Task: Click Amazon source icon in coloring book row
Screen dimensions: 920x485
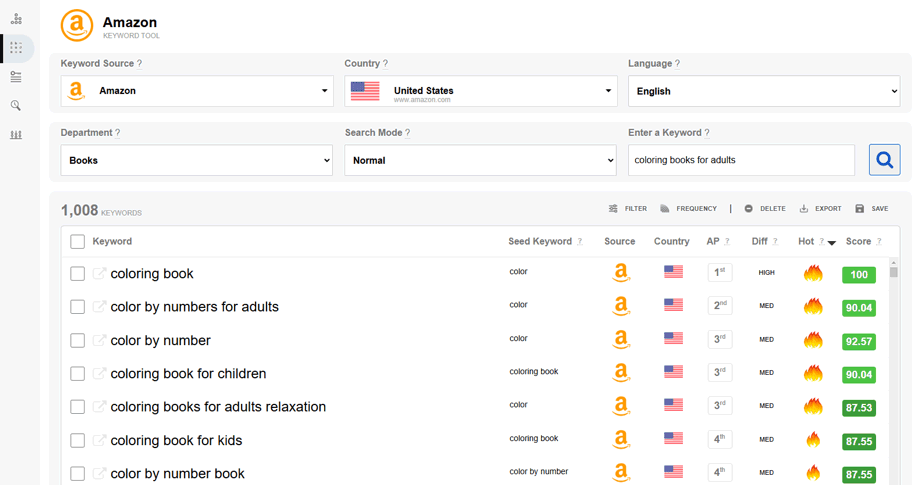Action: 621,273
